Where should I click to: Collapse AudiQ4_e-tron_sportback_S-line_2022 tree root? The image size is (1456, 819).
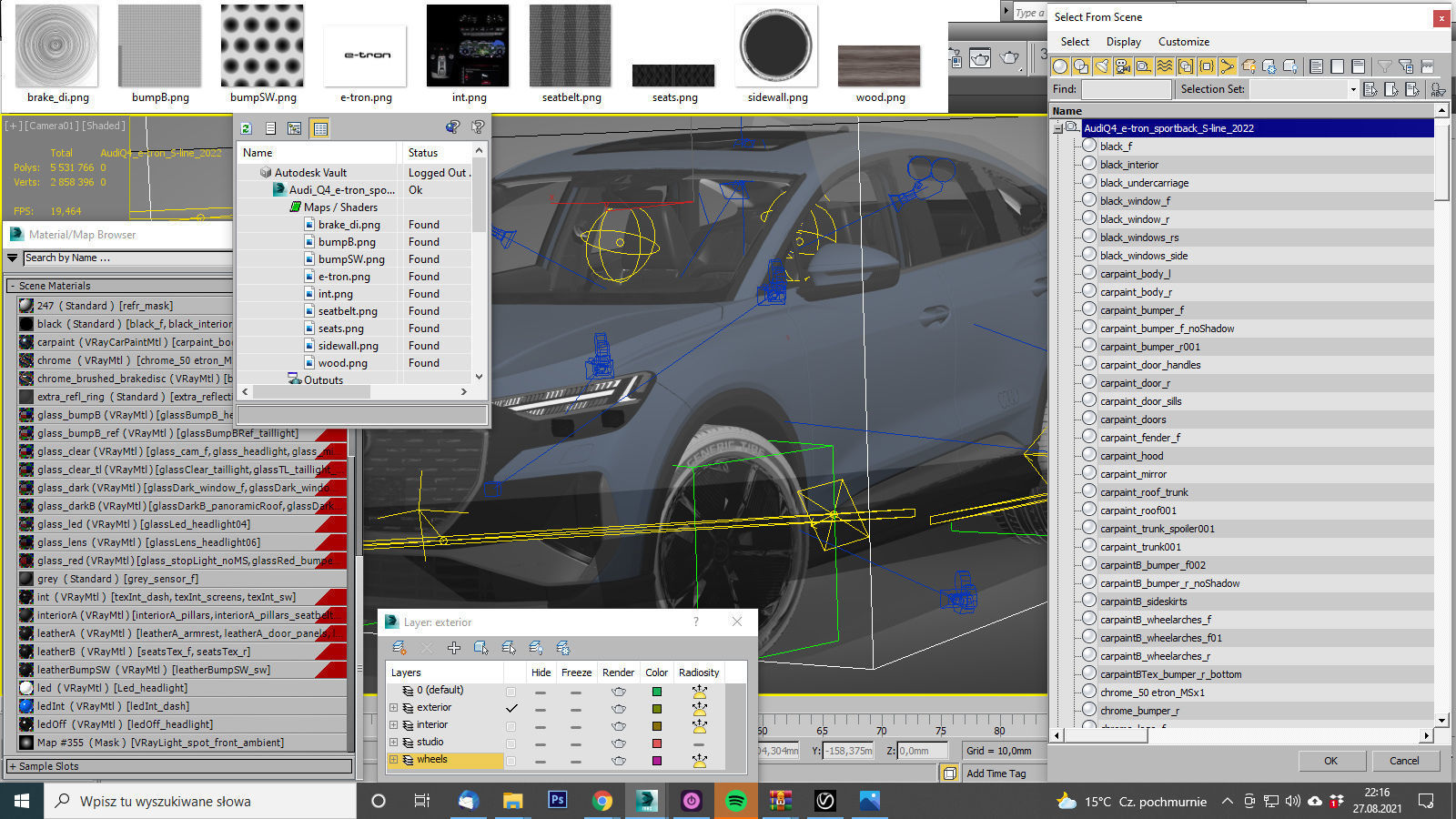click(1058, 128)
